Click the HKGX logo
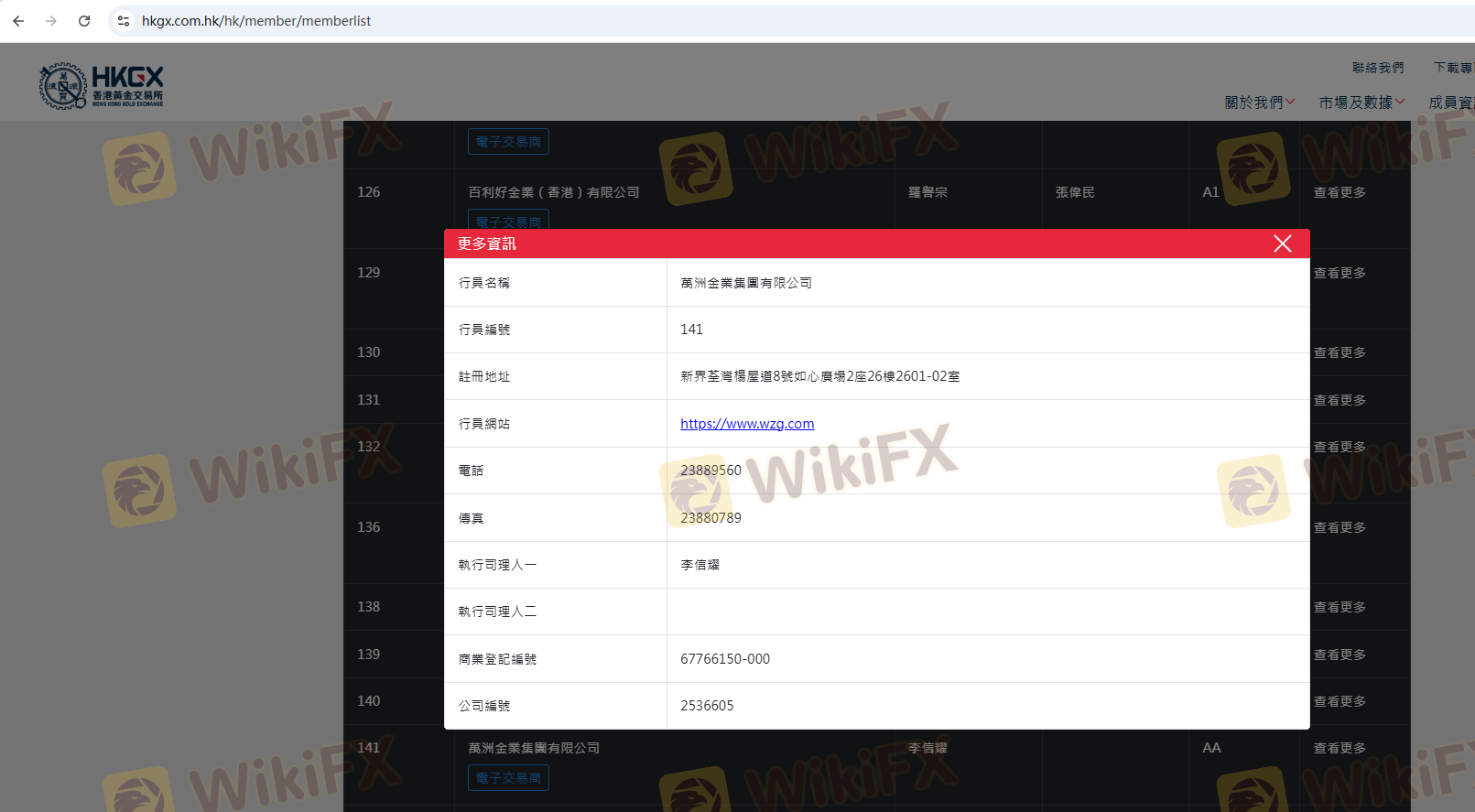1475x812 pixels. pyautogui.click(x=101, y=86)
